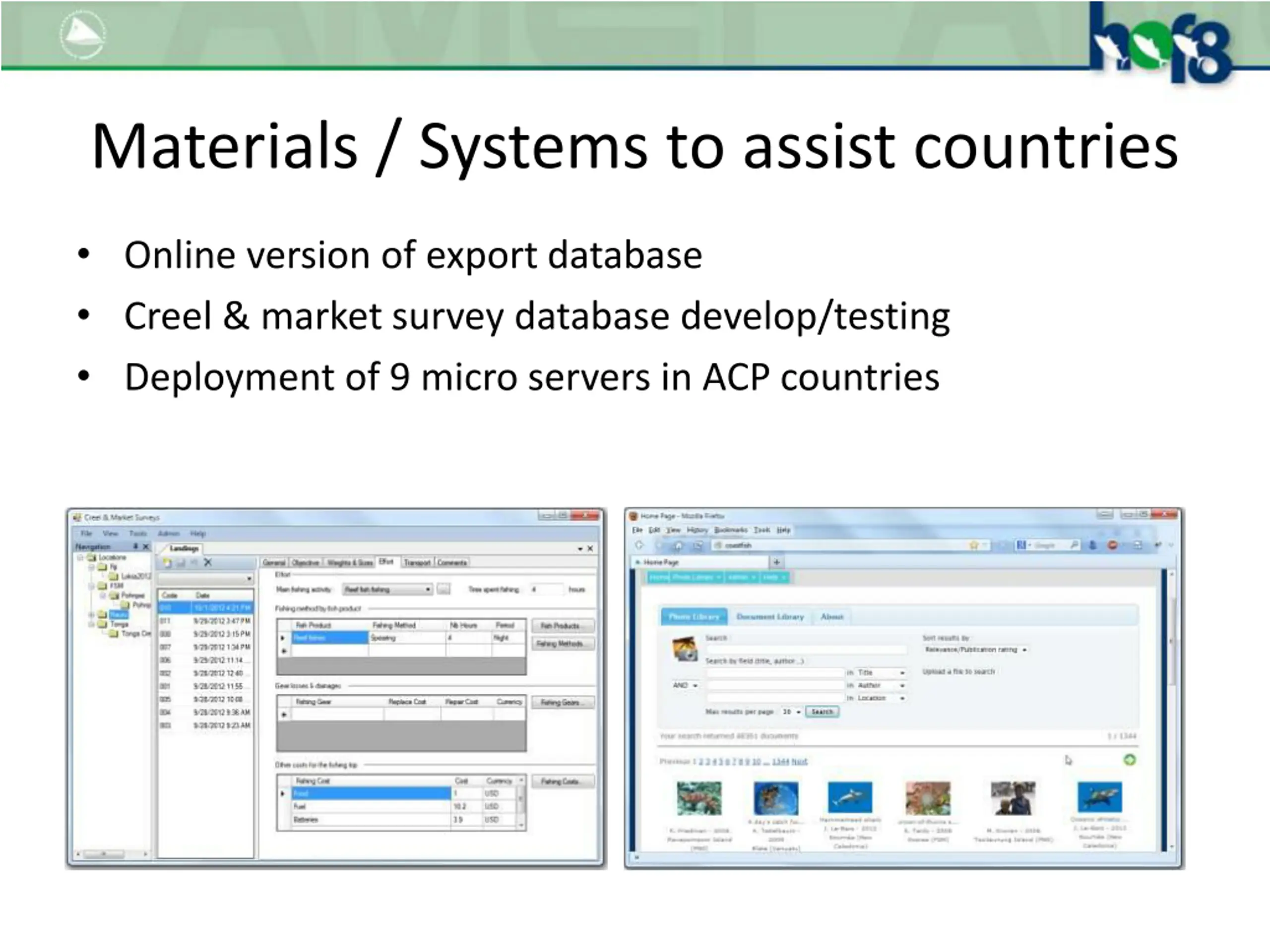
Task: Click Firefox home toolbar icon
Action: [678, 546]
